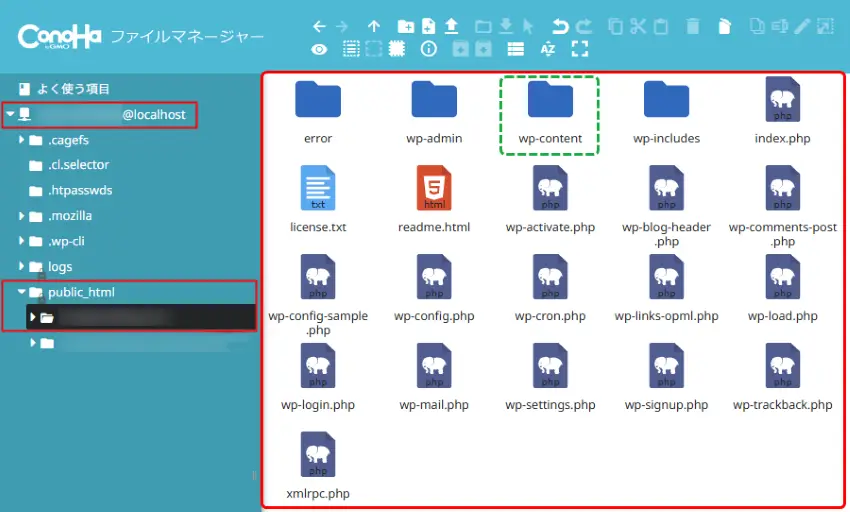Click the Upload files toolbar icon
850x512 pixels.
[x=451, y=27]
